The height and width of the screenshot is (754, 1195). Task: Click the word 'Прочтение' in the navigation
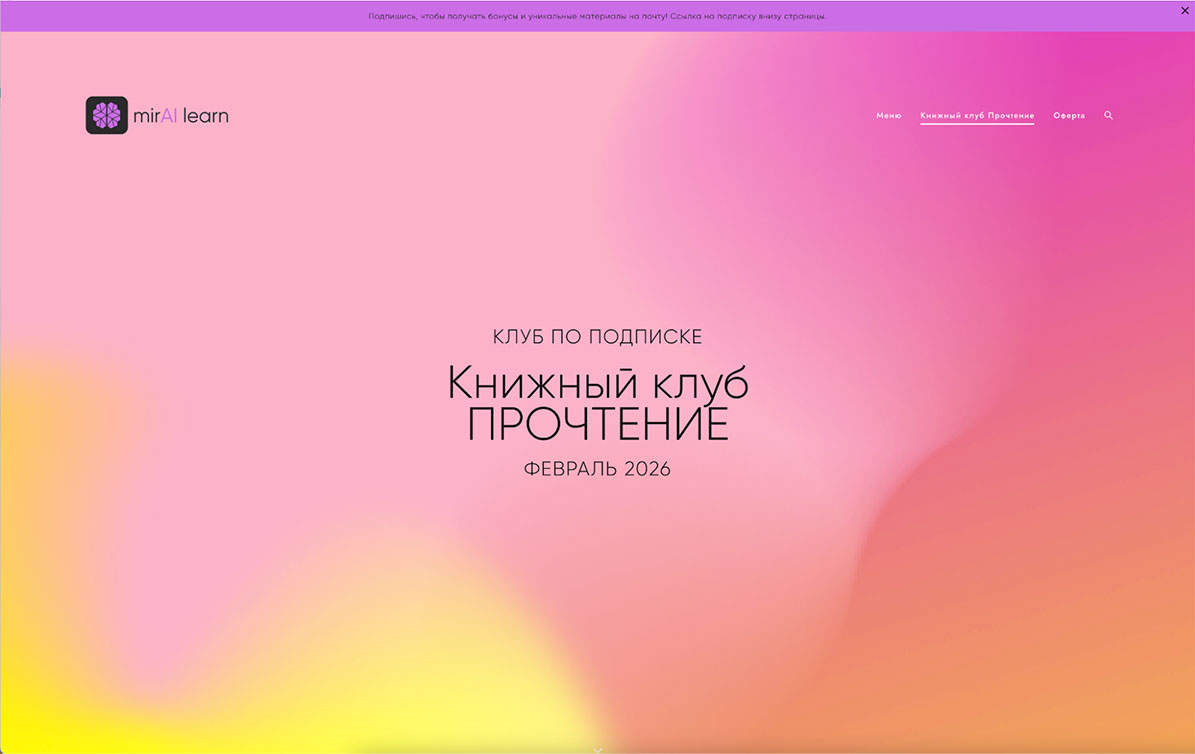click(x=1003, y=116)
